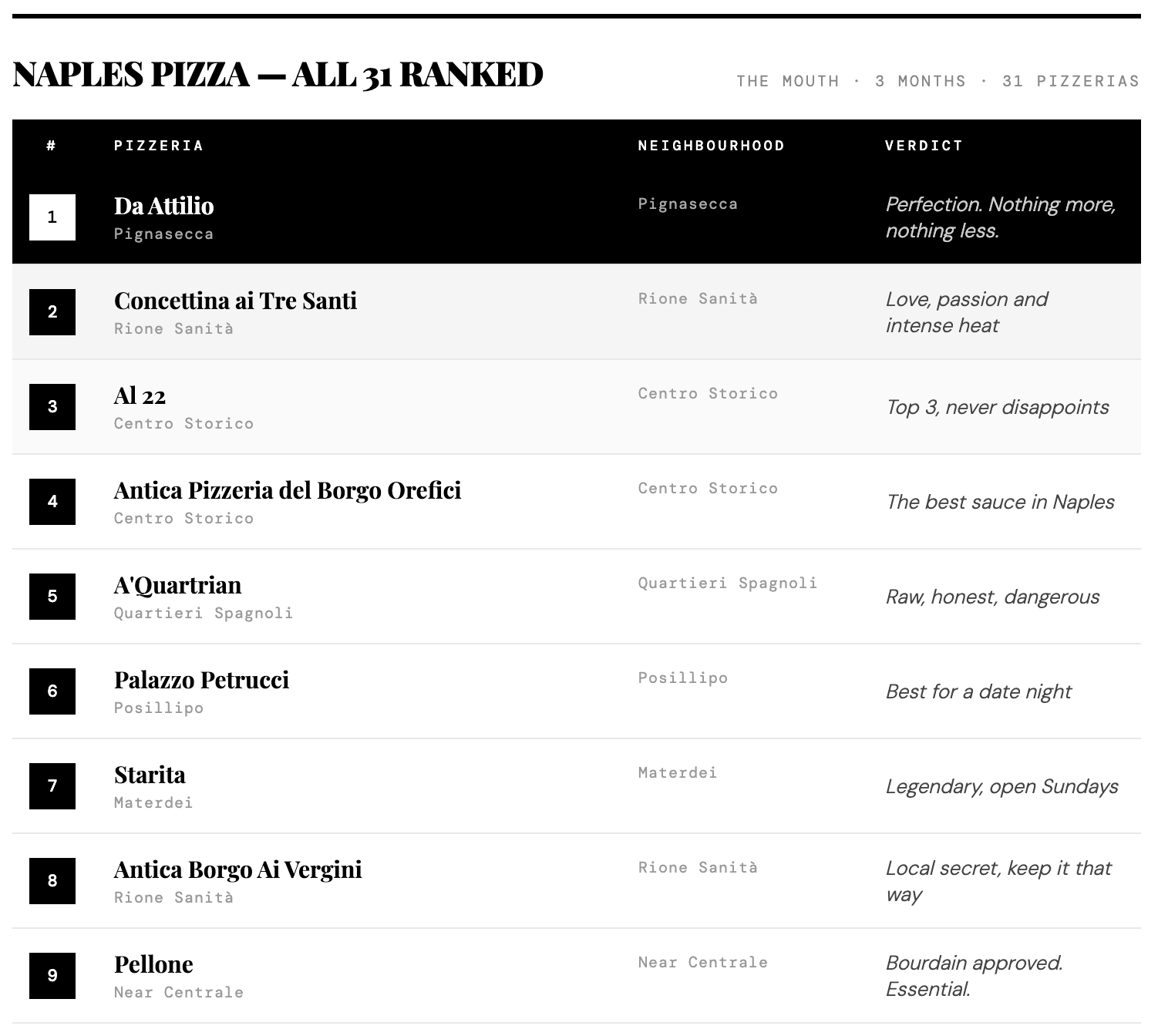Click Antica Borgo Ai Vergini name
The width and height of the screenshot is (1158, 1036).
coord(237,869)
